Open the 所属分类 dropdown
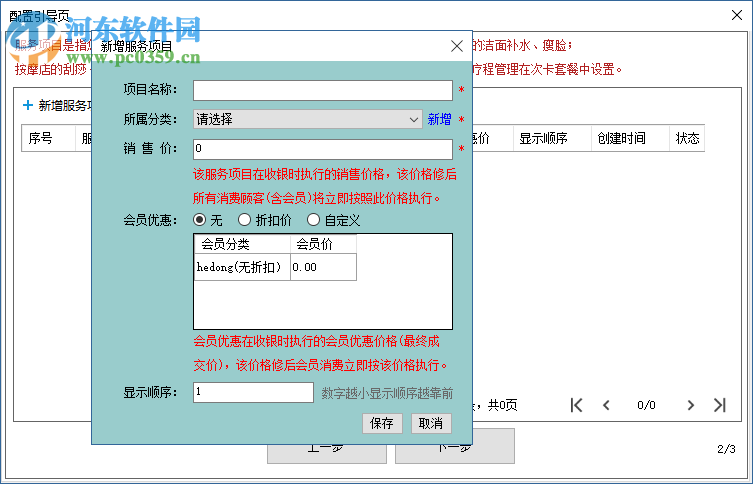Viewport: 753px width, 484px height. 307,119
